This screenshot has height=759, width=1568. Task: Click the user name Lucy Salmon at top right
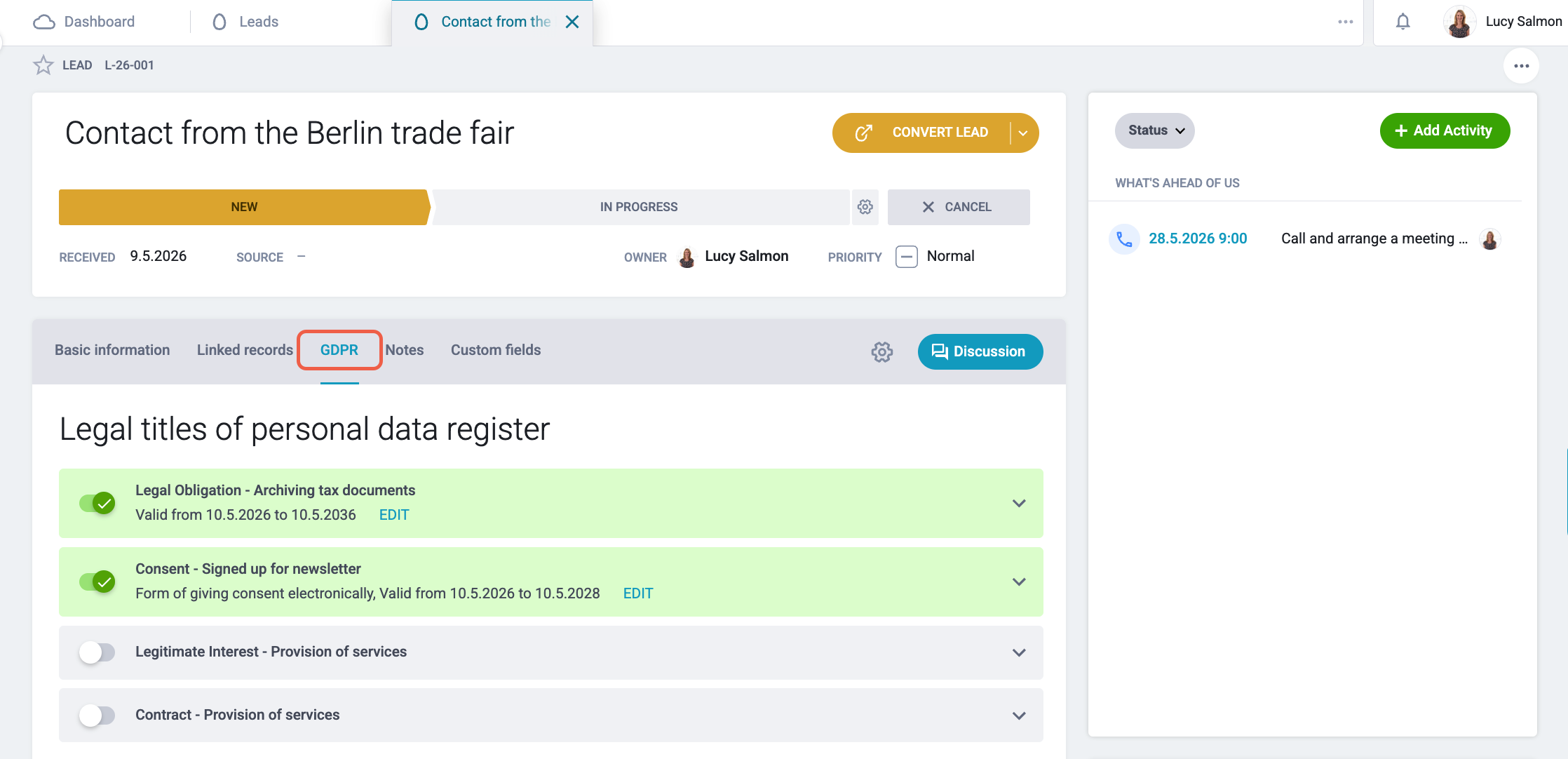[1524, 22]
